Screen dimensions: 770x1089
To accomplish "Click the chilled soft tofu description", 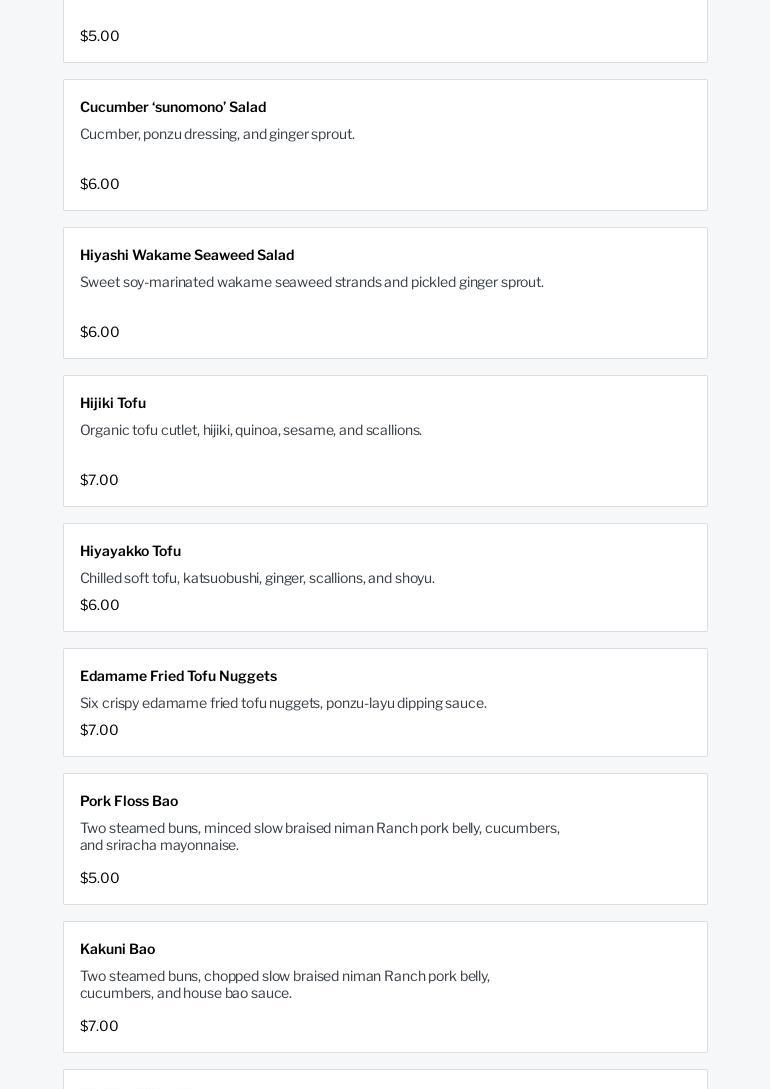I will coord(257,578).
